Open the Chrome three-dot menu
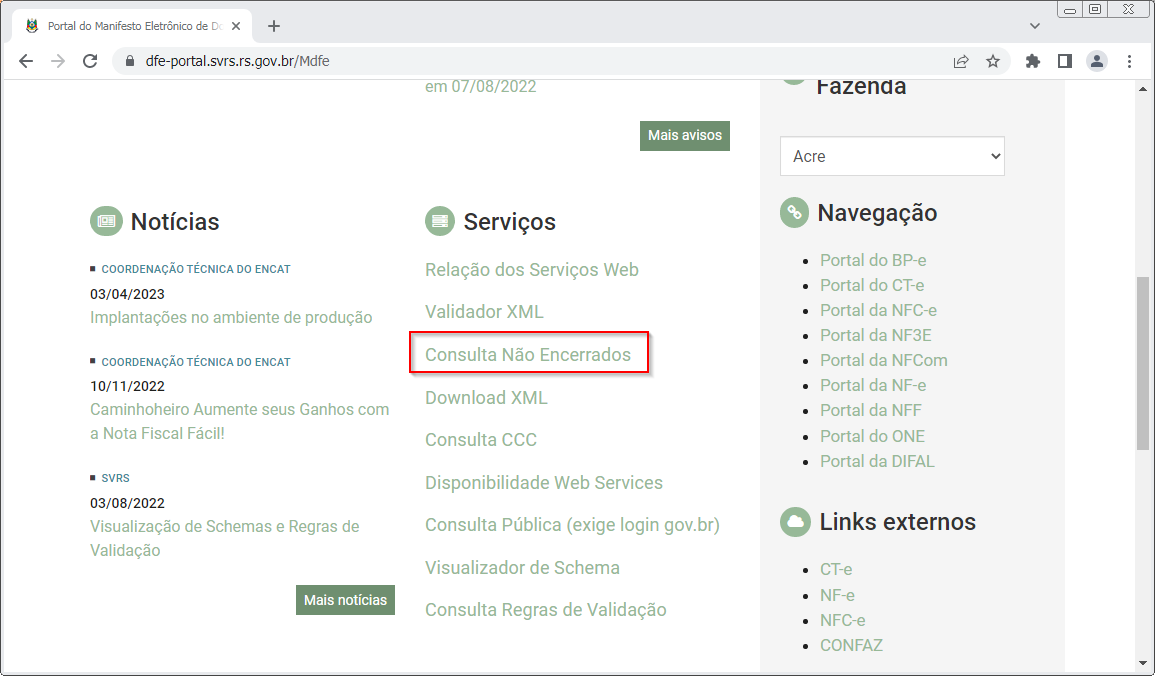This screenshot has width=1155, height=676. click(1129, 61)
